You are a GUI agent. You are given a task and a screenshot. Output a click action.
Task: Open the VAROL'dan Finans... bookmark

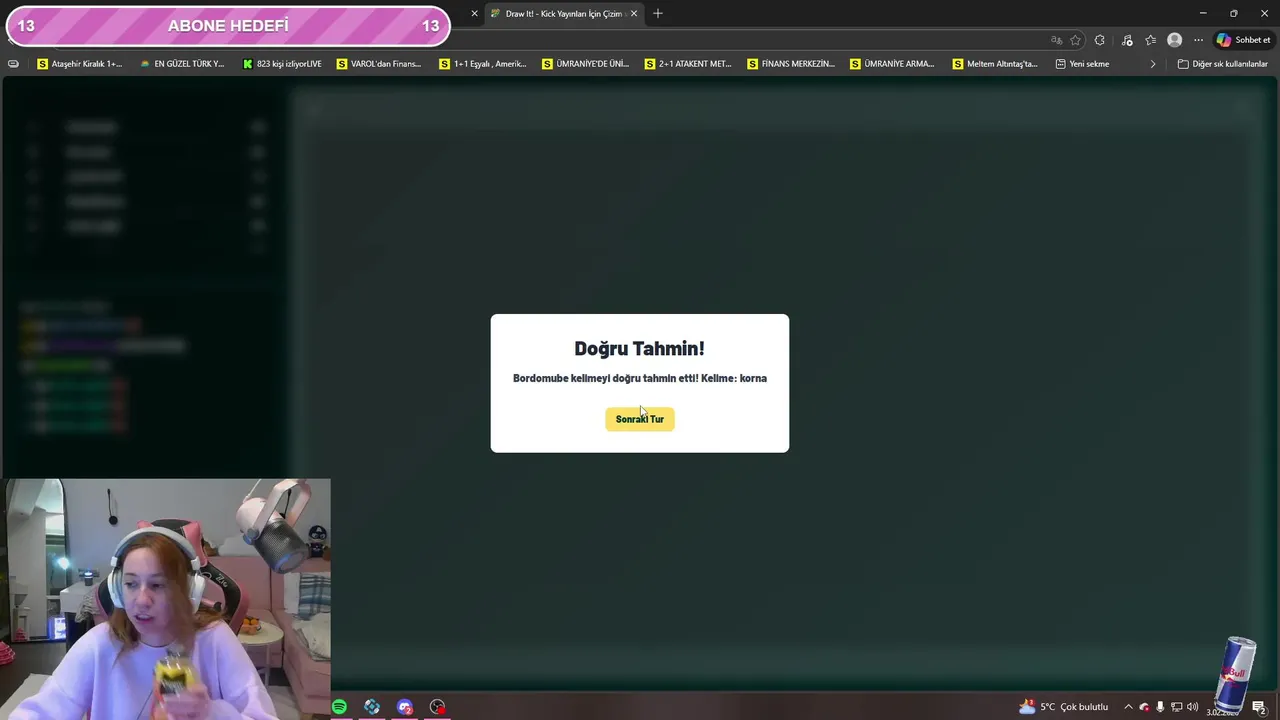[379, 64]
